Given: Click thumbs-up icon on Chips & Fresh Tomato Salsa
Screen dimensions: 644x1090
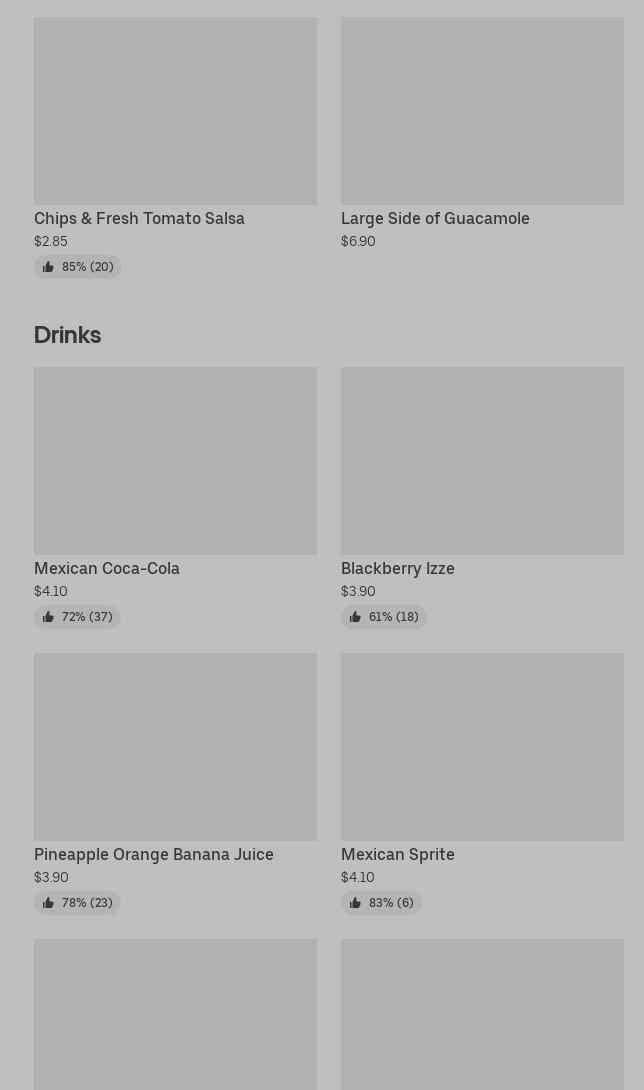Looking at the screenshot, I should coord(48,267).
